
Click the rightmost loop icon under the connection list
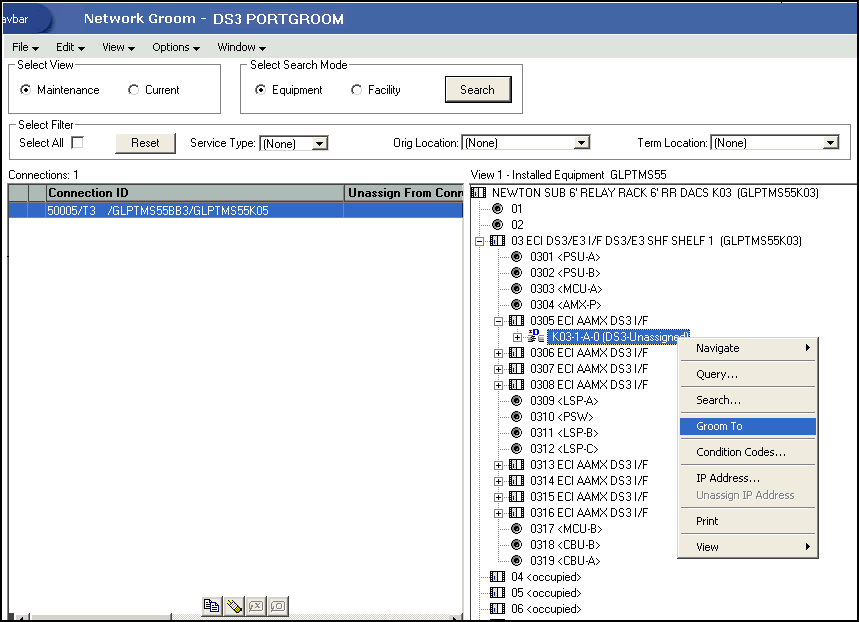[x=277, y=605]
